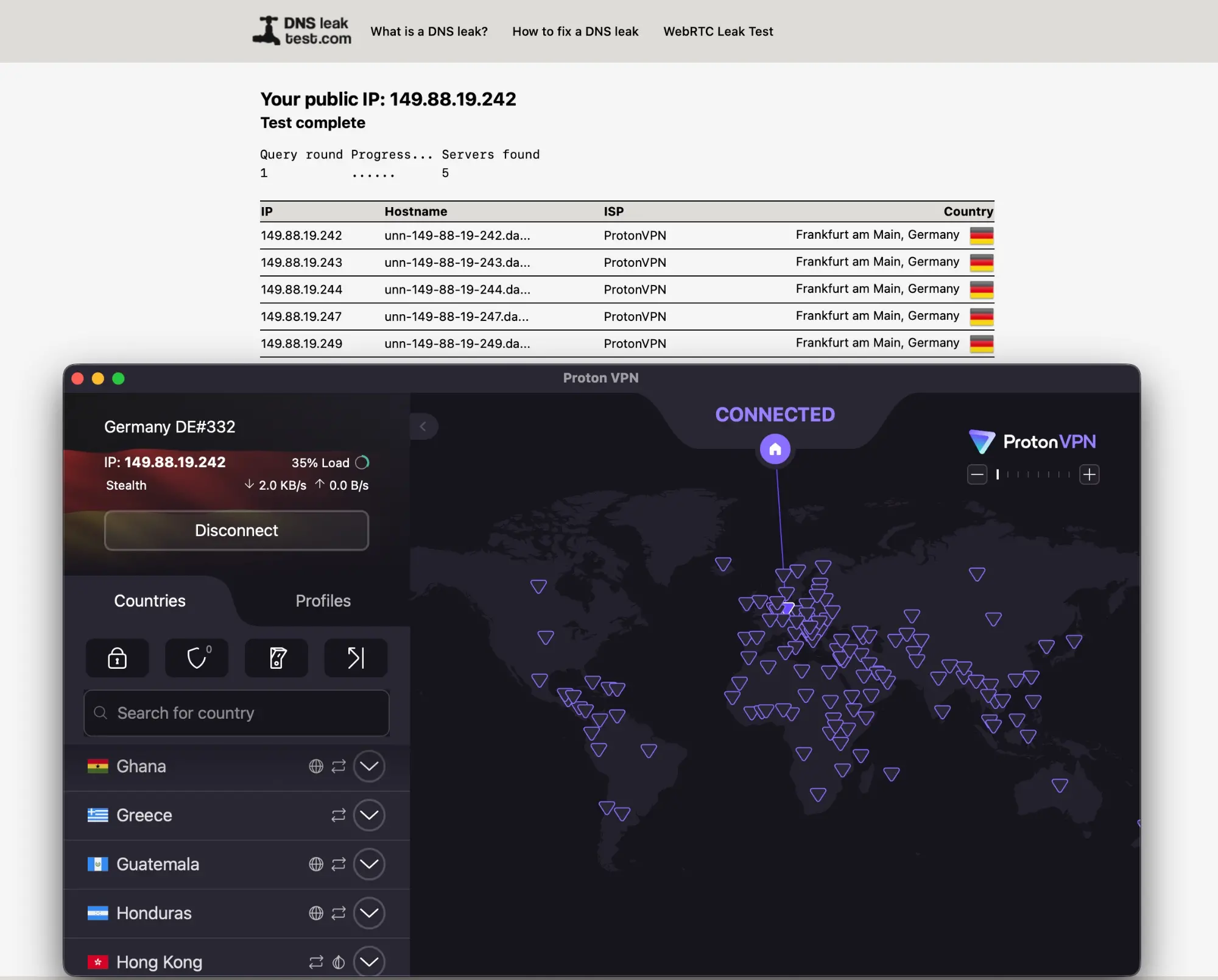Collapse the sidebar with the back chevron
Screen dimensions: 1218x980
pos(424,426)
